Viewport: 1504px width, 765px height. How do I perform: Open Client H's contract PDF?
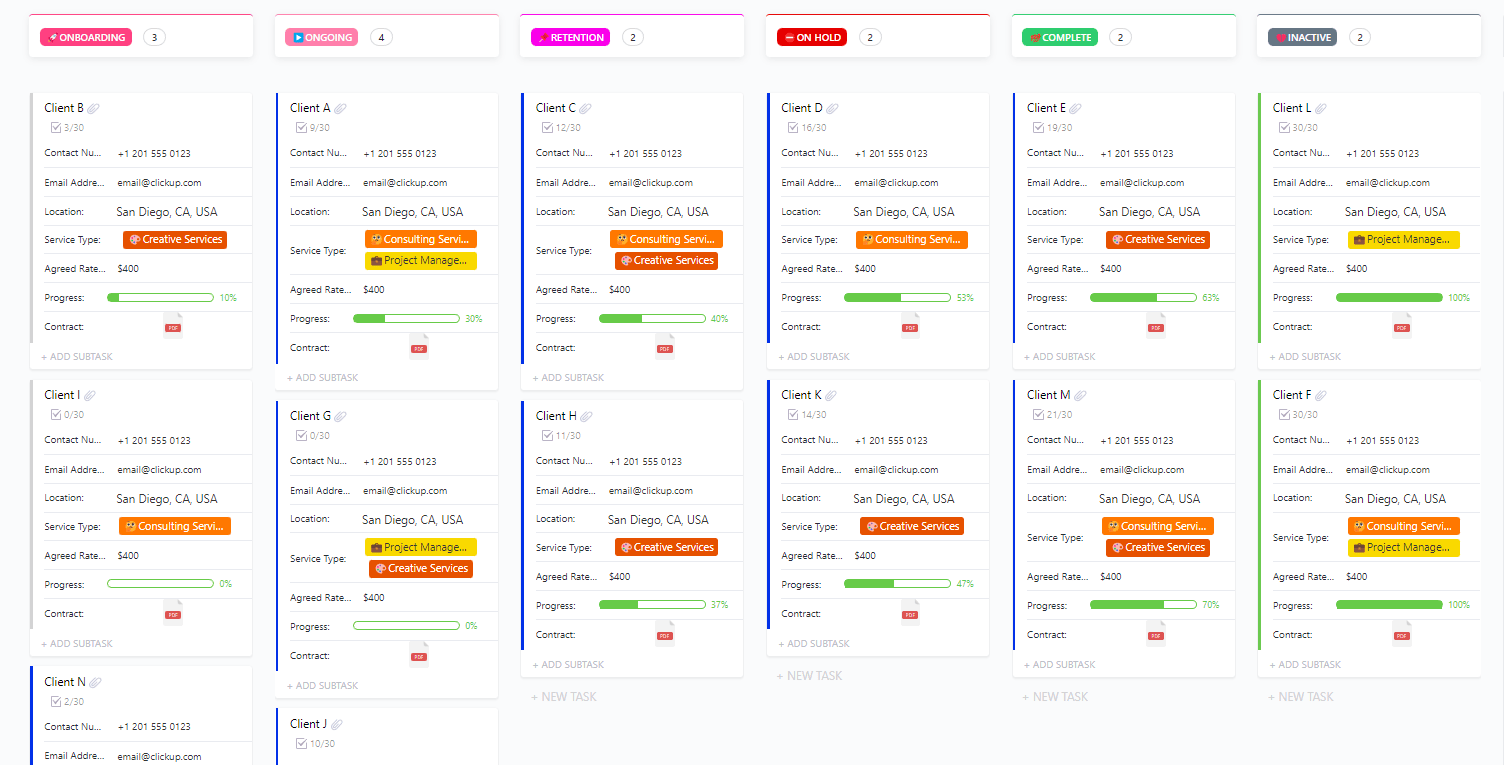click(x=665, y=633)
